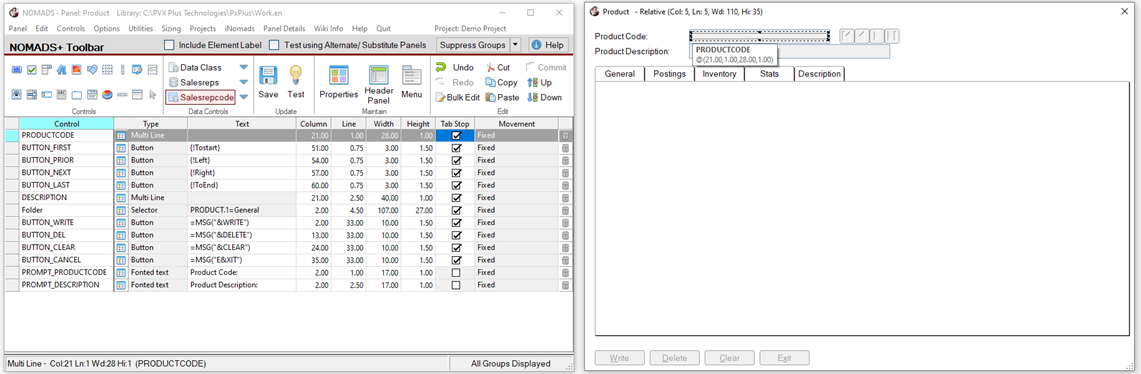Image resolution: width=1141 pixels, height=374 pixels.
Task: Enable the Include Element Label checkbox
Action: pos(169,45)
